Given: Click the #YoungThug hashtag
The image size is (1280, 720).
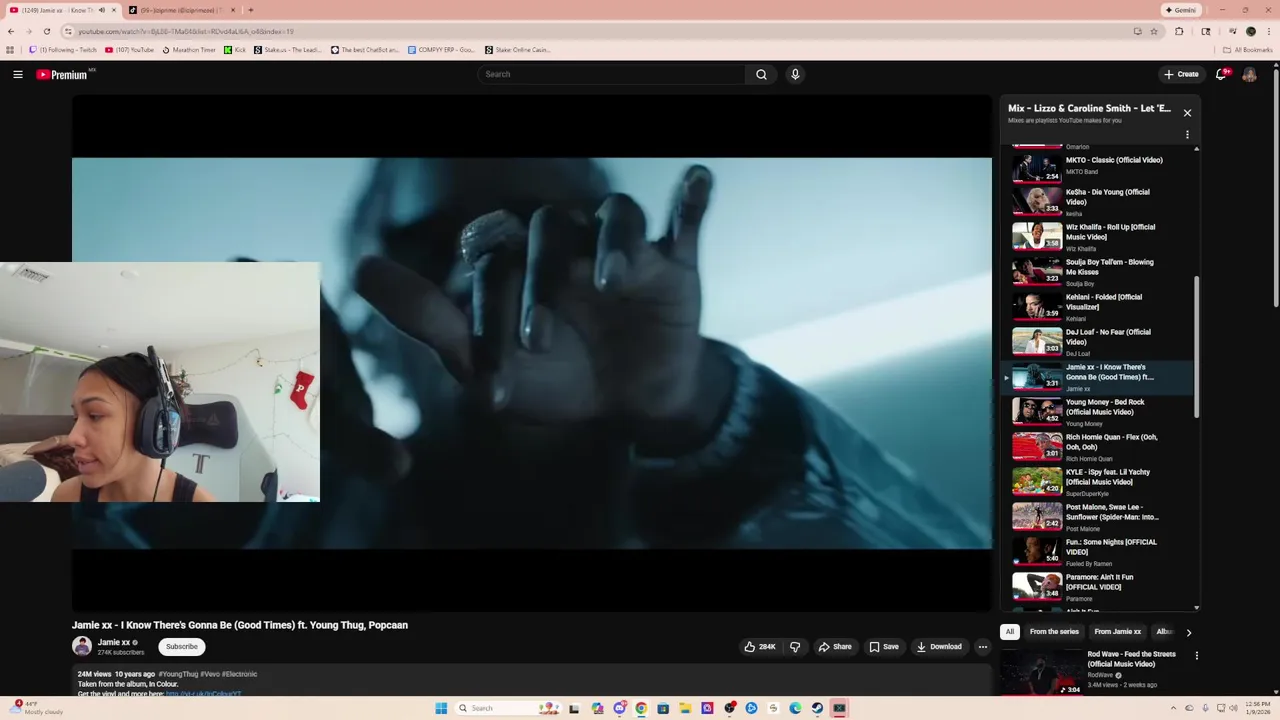Looking at the screenshot, I should click(179, 674).
